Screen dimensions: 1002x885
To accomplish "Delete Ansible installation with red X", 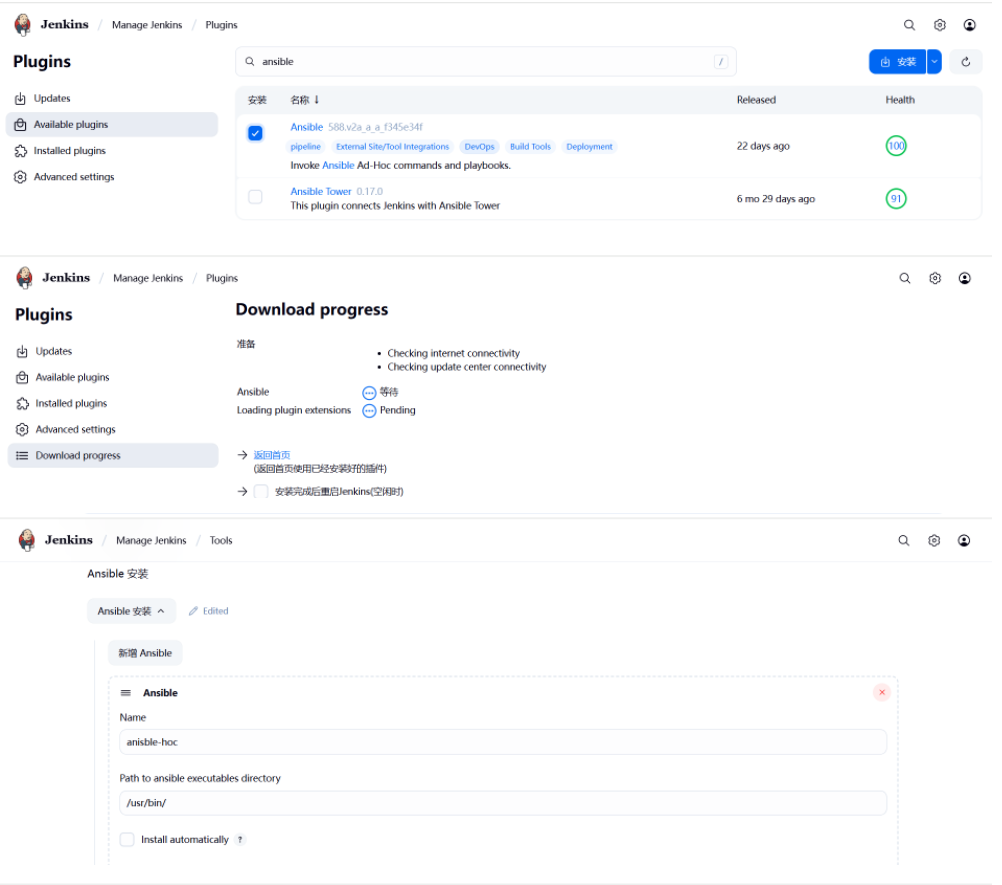I will (881, 692).
